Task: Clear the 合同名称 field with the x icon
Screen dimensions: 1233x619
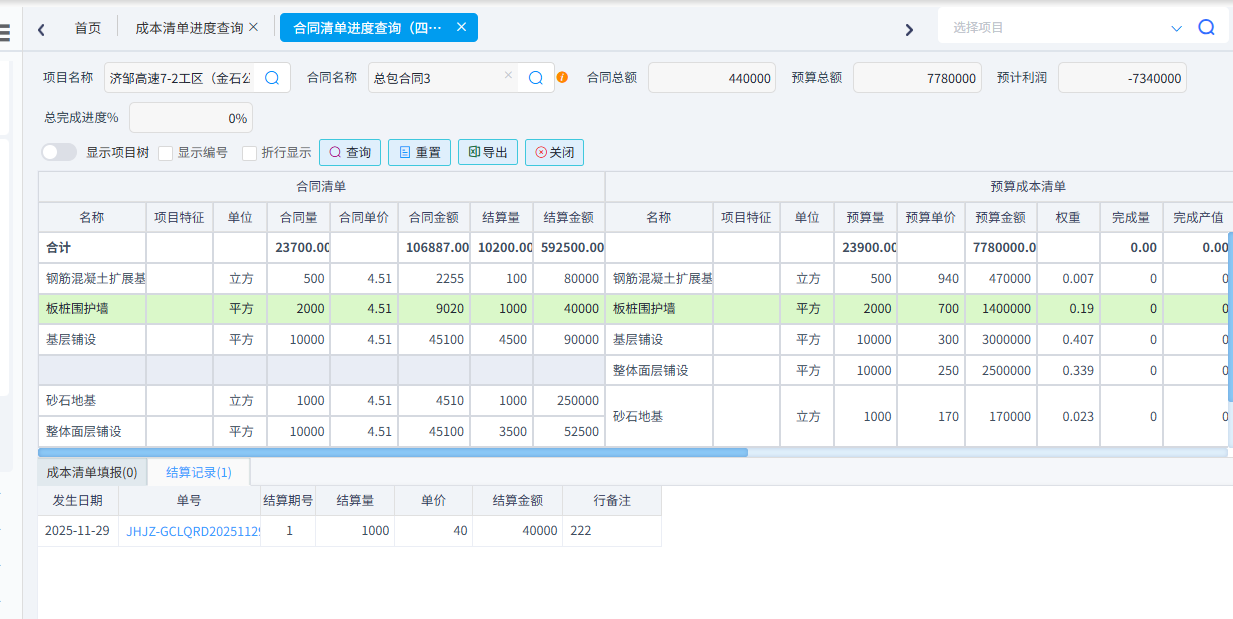Action: click(508, 76)
